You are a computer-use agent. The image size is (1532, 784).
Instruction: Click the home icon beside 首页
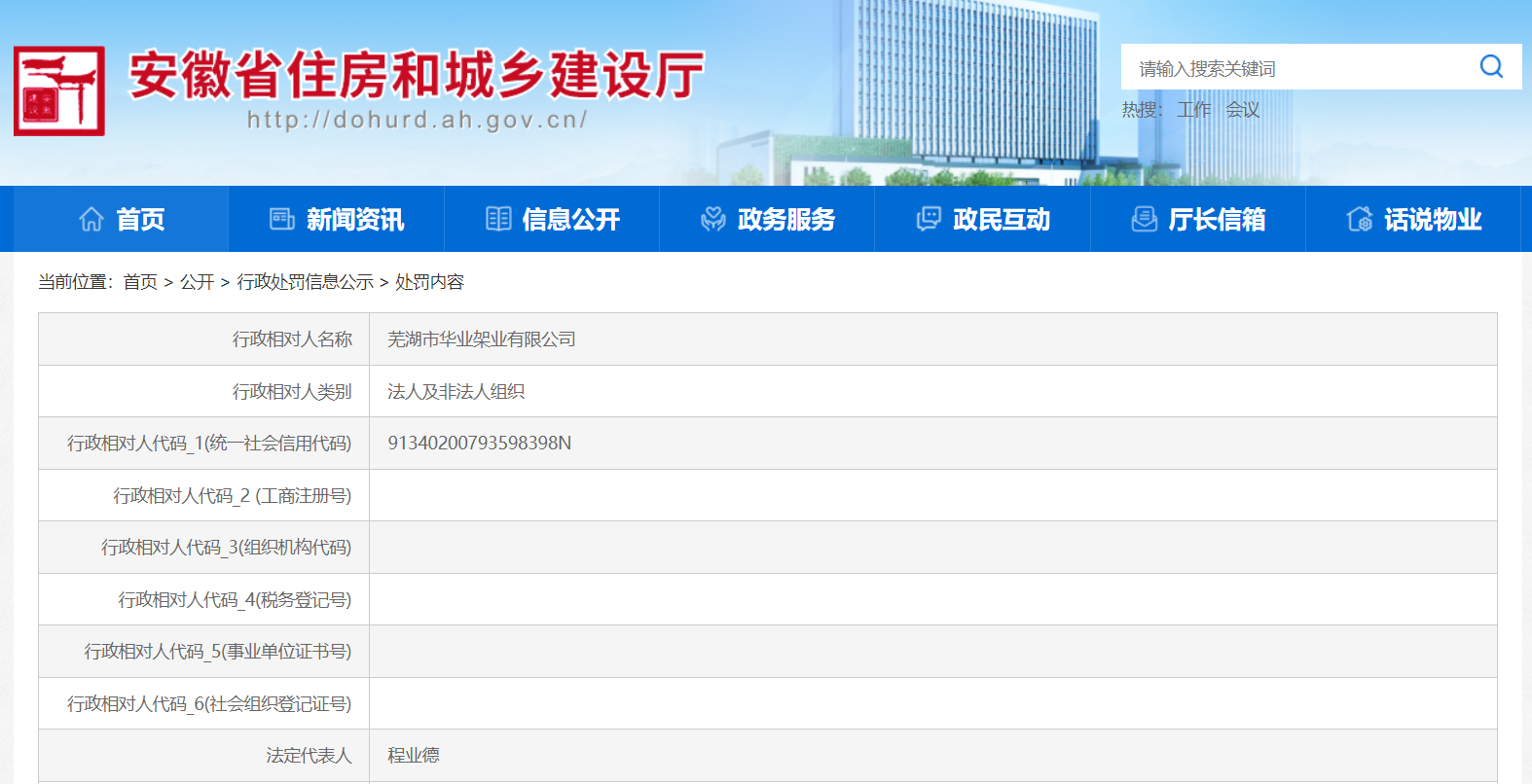point(91,219)
